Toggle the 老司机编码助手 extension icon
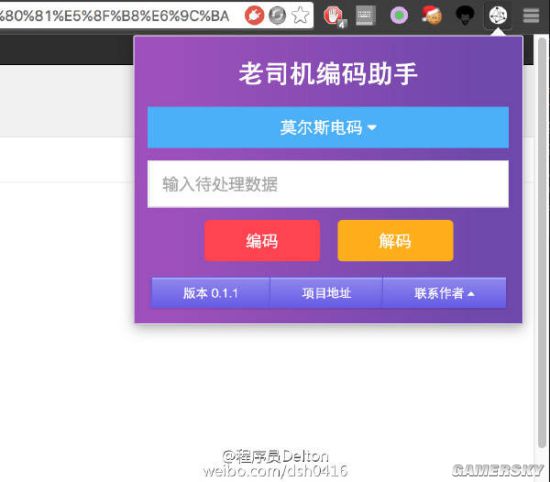The width and height of the screenshot is (550, 482). click(498, 16)
